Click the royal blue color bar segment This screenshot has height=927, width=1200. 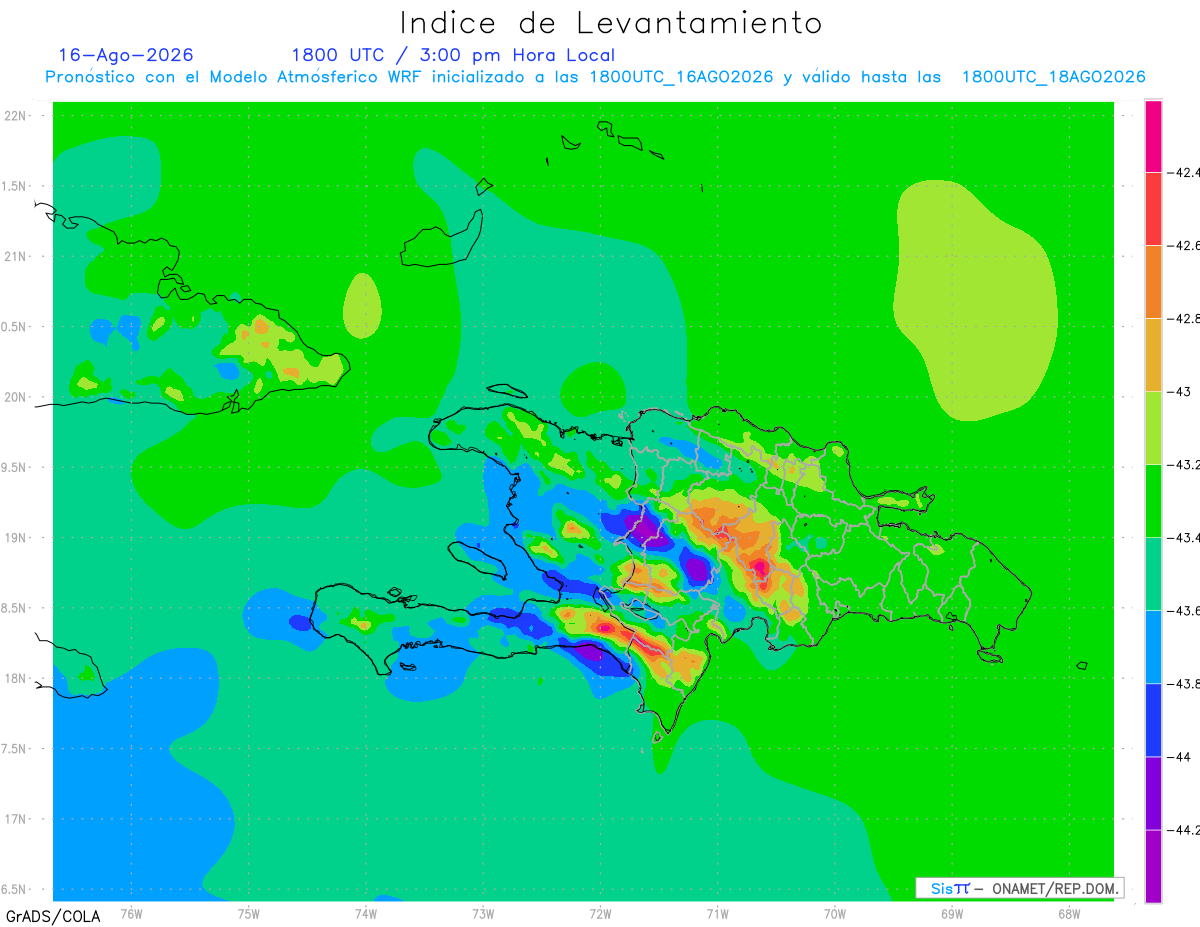coord(1153,720)
